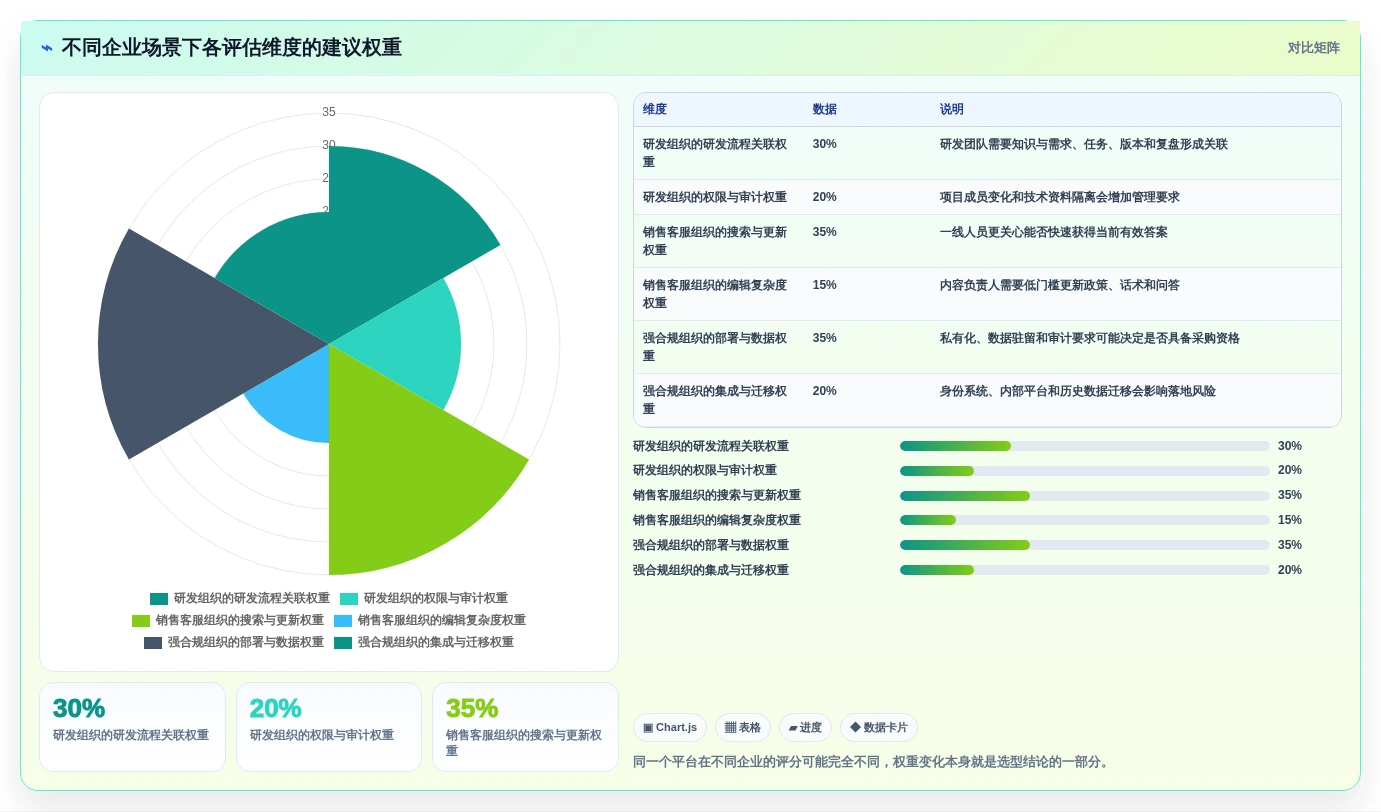
Task: Click progress bar for 强合规组织的部署与数据权重
Action: pos(1085,545)
